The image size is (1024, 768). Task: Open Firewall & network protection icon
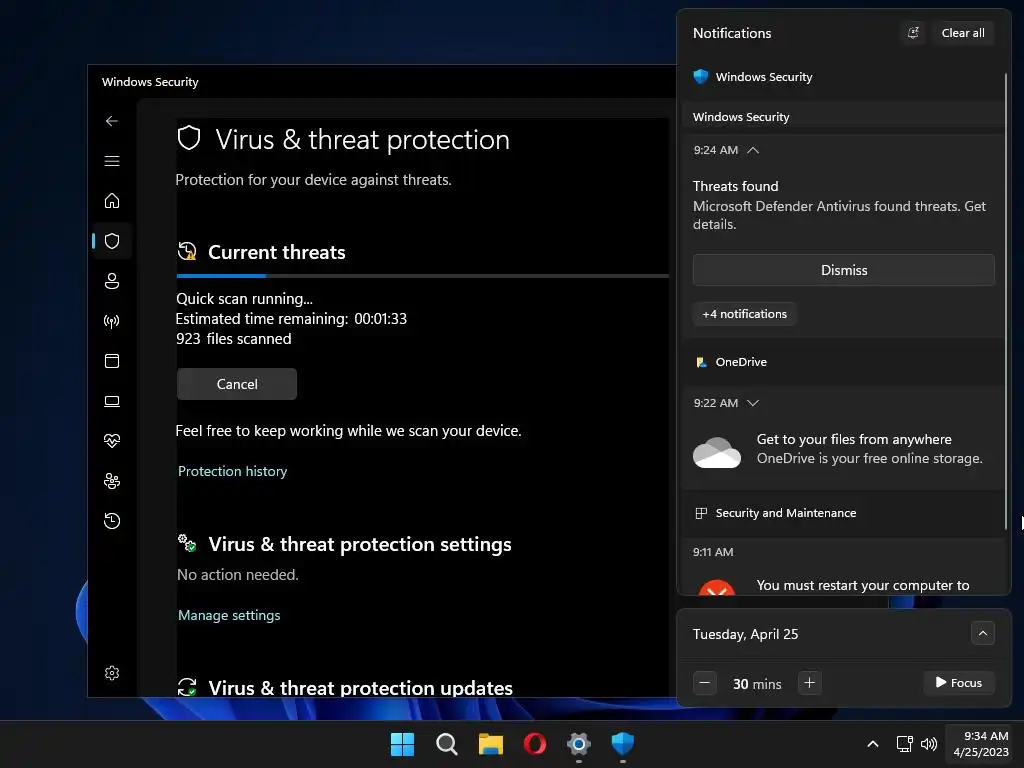112,321
